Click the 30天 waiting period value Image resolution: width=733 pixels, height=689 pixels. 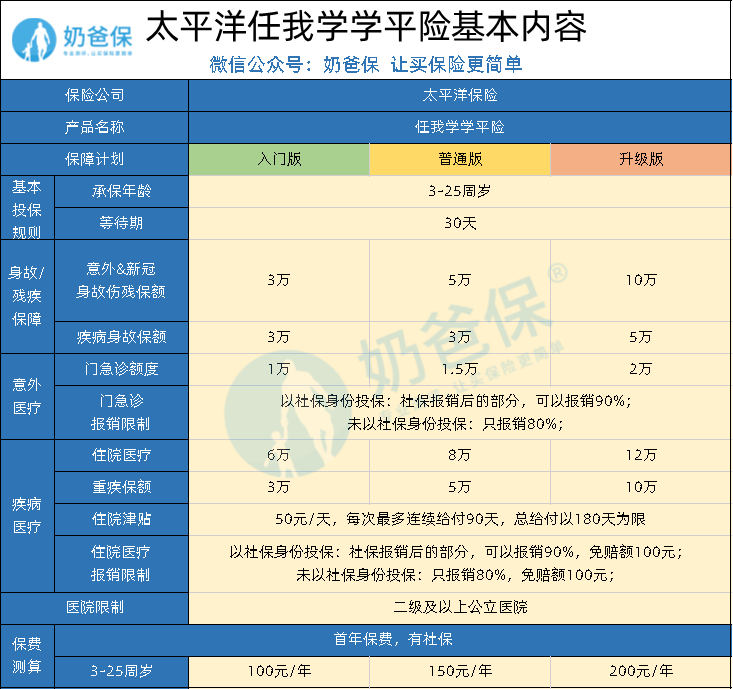coord(460,223)
